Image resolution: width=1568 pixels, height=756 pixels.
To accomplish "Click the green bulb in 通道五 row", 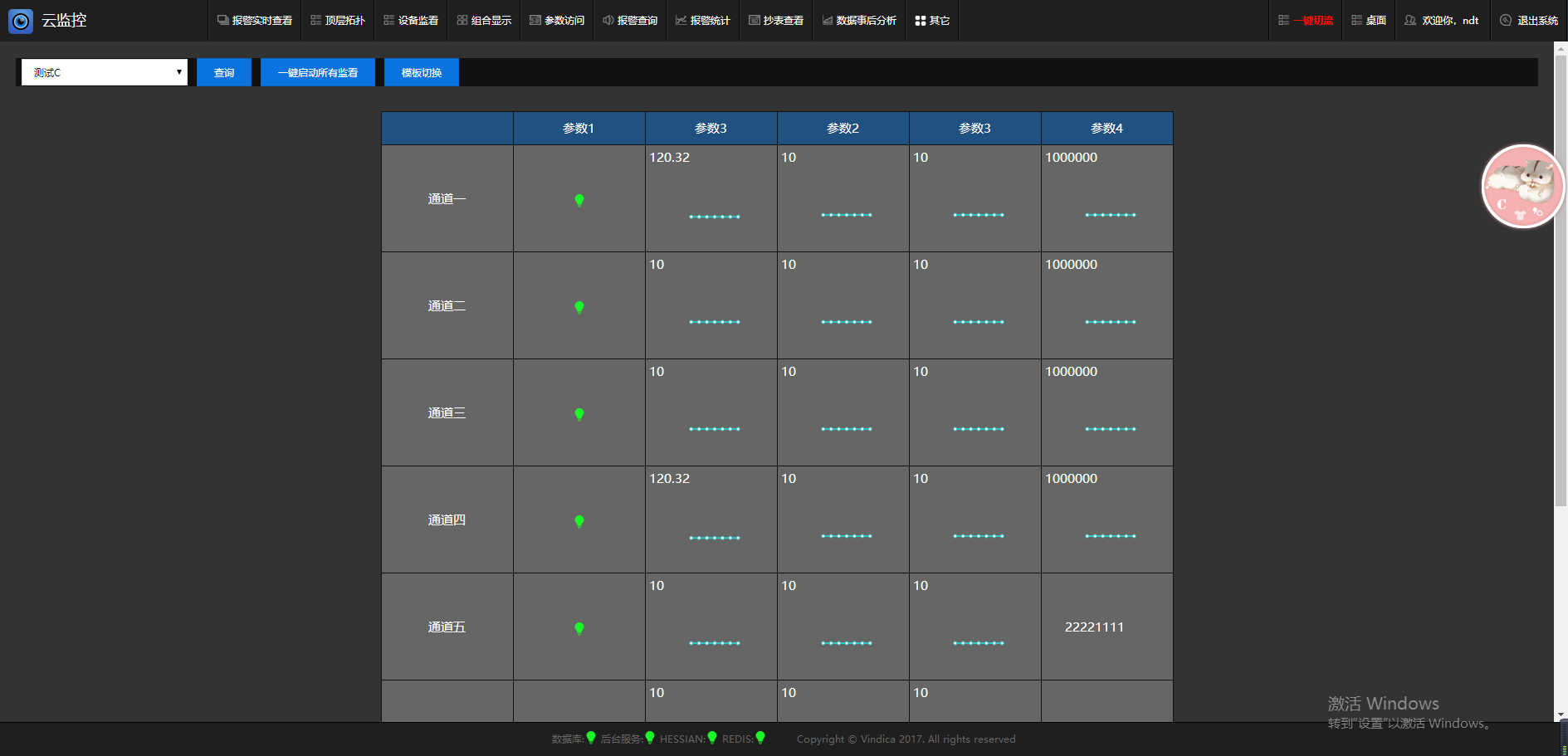I will coord(579,628).
